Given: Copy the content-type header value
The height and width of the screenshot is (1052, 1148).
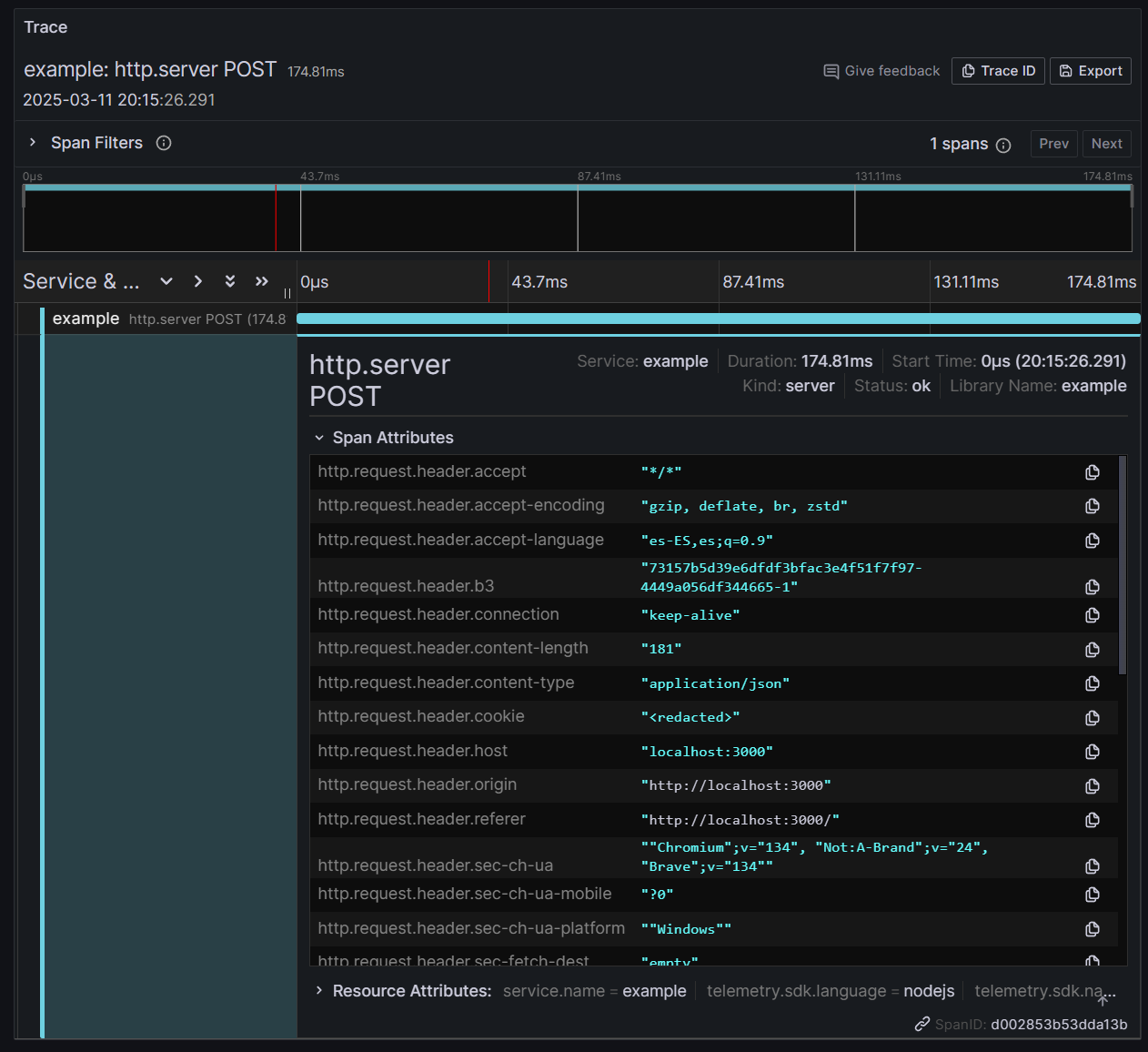Looking at the screenshot, I should 1092,683.
